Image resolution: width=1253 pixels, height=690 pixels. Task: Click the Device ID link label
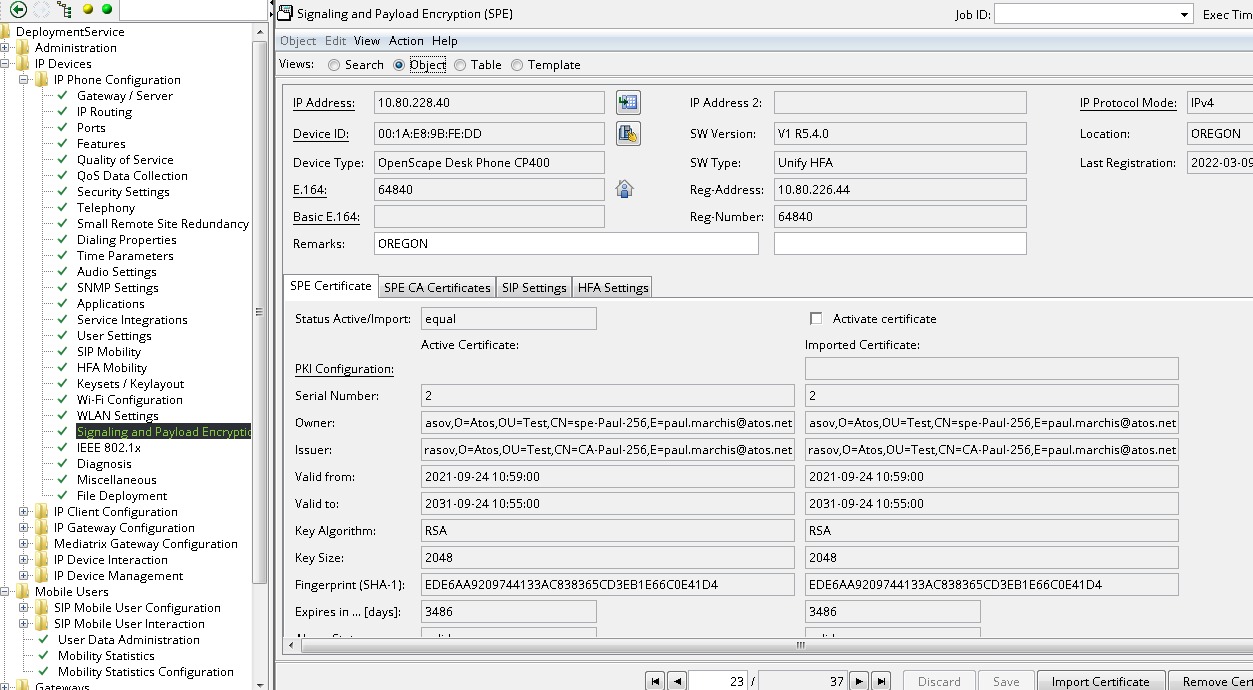point(321,134)
